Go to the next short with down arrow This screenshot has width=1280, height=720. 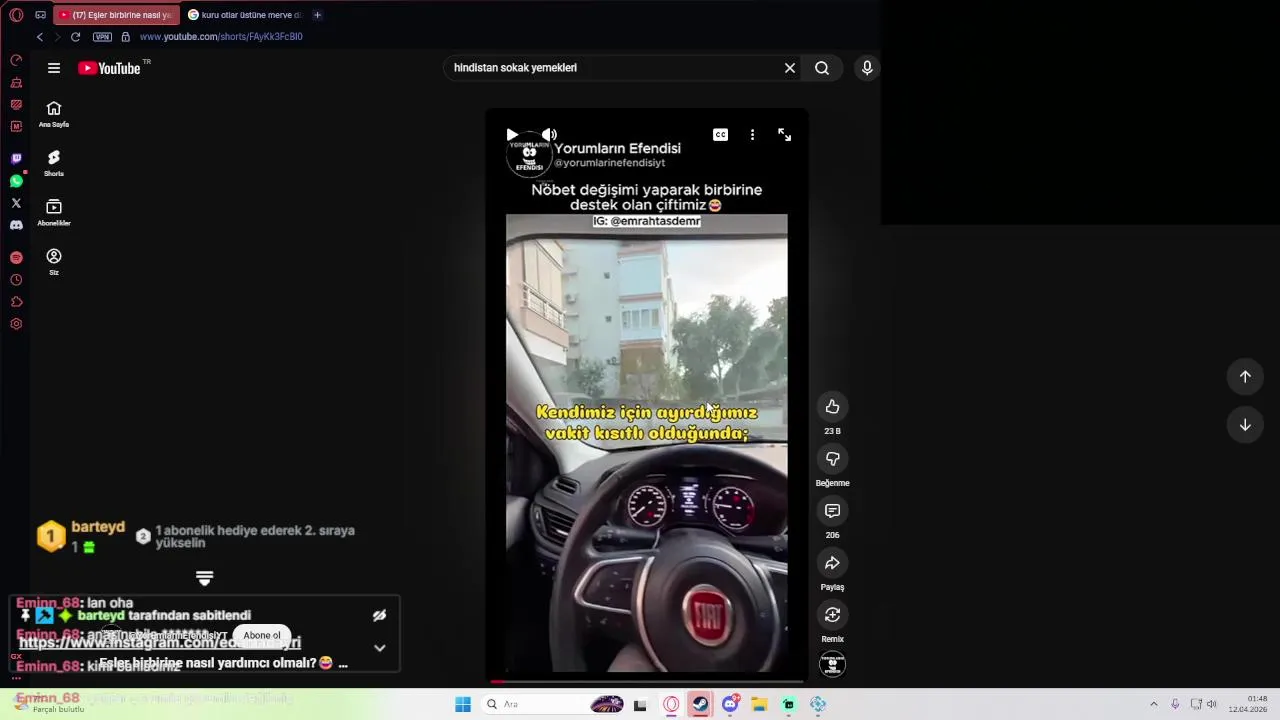[x=1245, y=424]
